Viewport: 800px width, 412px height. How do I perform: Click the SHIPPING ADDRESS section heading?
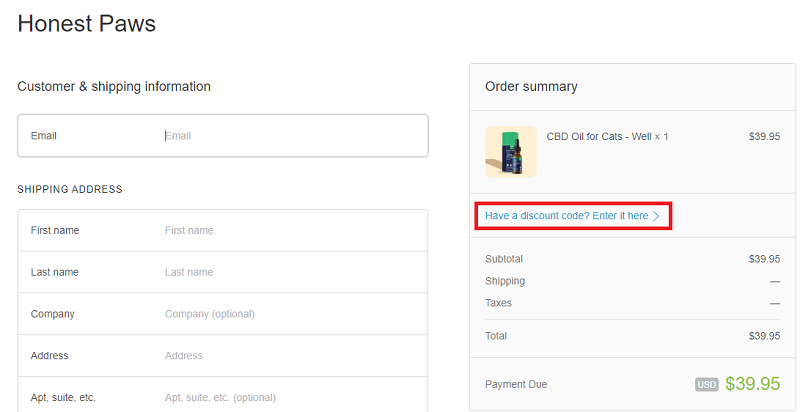[70, 189]
